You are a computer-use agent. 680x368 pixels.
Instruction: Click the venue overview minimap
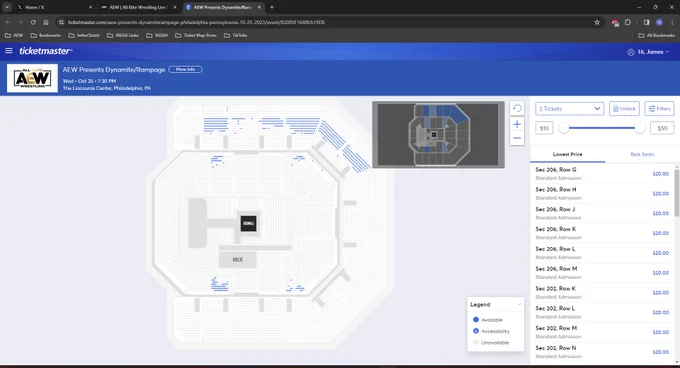tap(438, 134)
